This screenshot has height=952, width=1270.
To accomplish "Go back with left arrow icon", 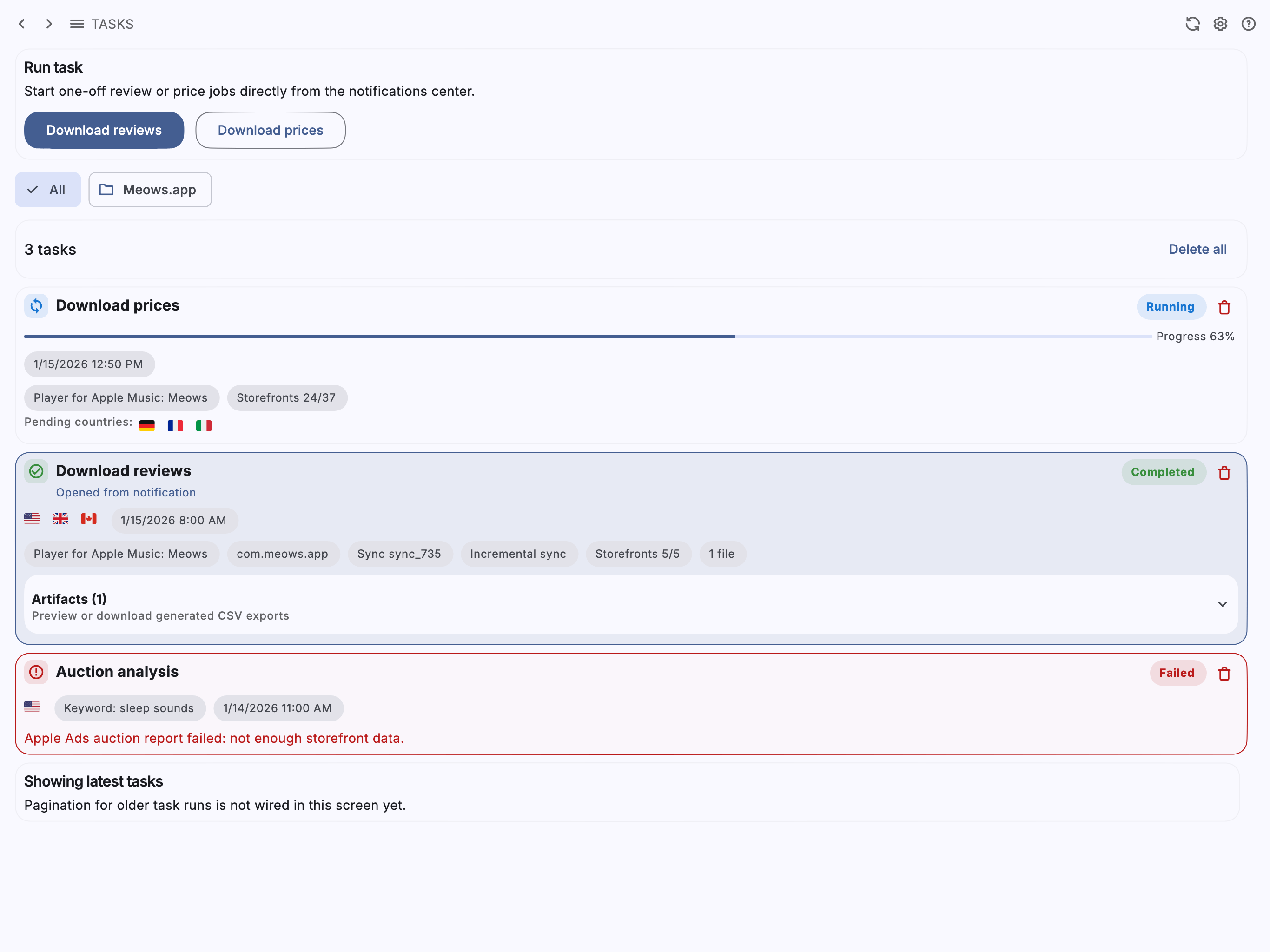I will (22, 24).
